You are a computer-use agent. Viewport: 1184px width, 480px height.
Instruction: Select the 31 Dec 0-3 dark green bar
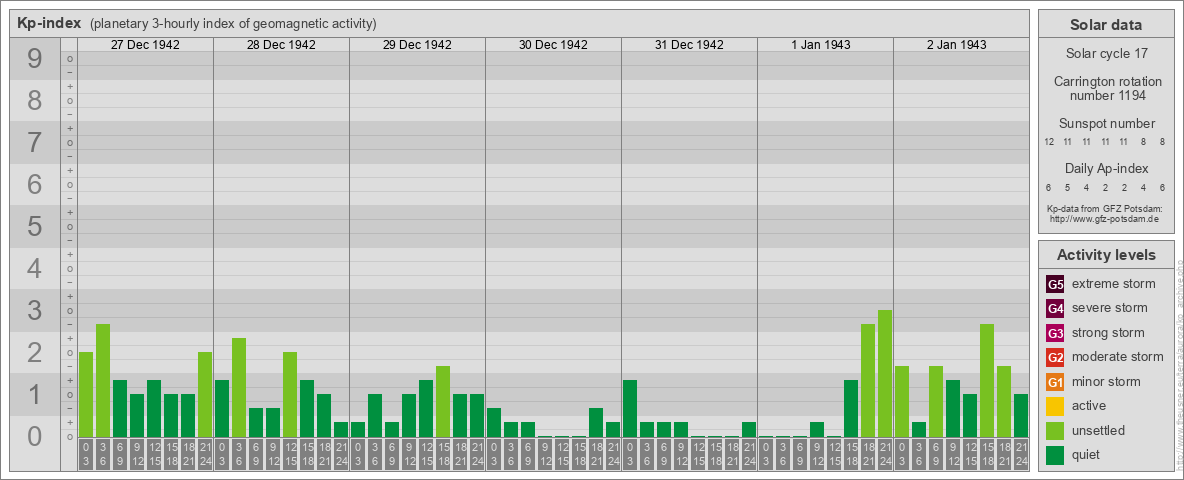coord(630,408)
